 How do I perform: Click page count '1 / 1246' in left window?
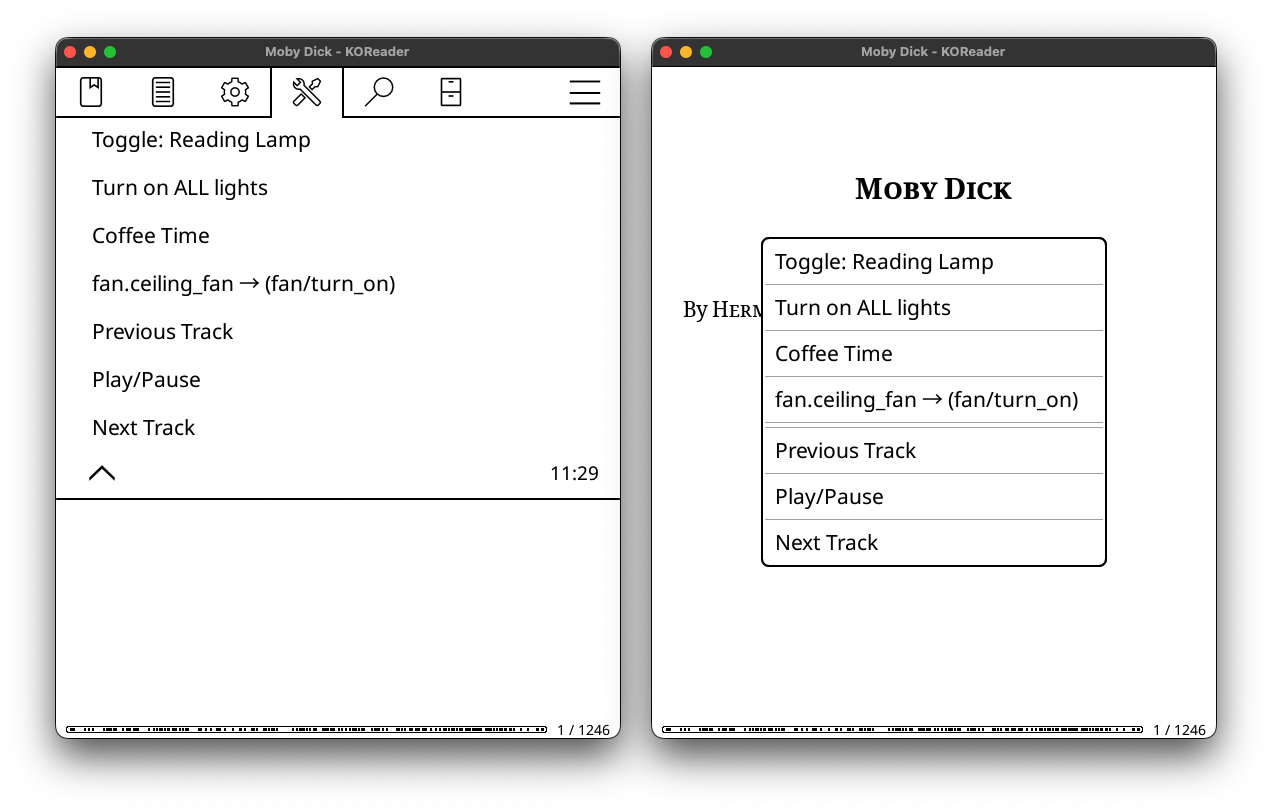(x=583, y=730)
